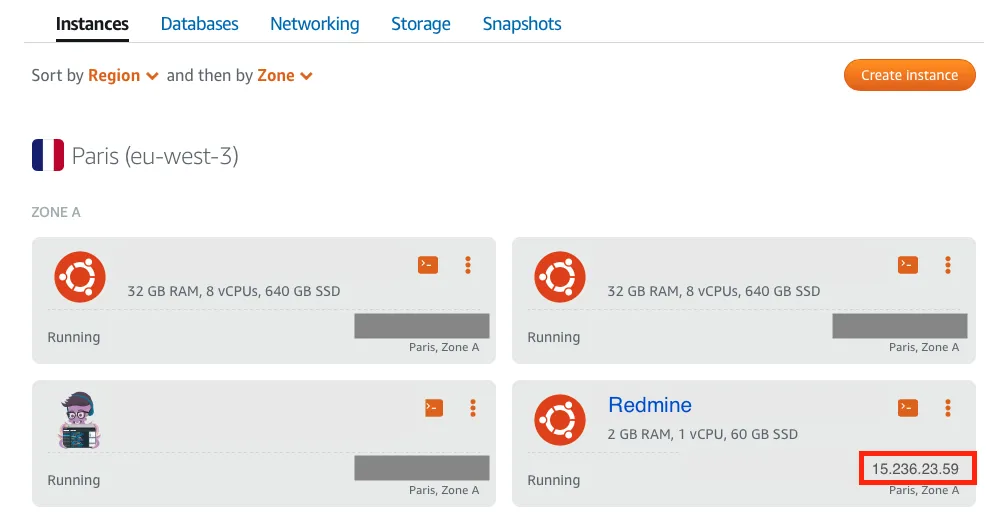
Task: Launch terminal on top-left Ubuntu instance
Action: [x=427, y=265]
